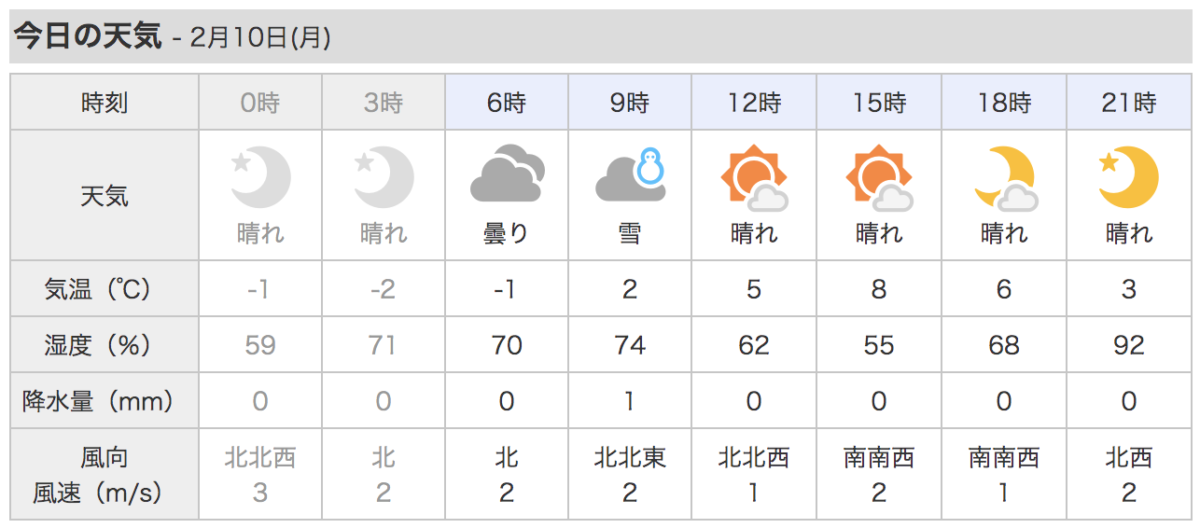Click the 風向 風速 row label
The height and width of the screenshot is (528, 1200).
coord(105,474)
